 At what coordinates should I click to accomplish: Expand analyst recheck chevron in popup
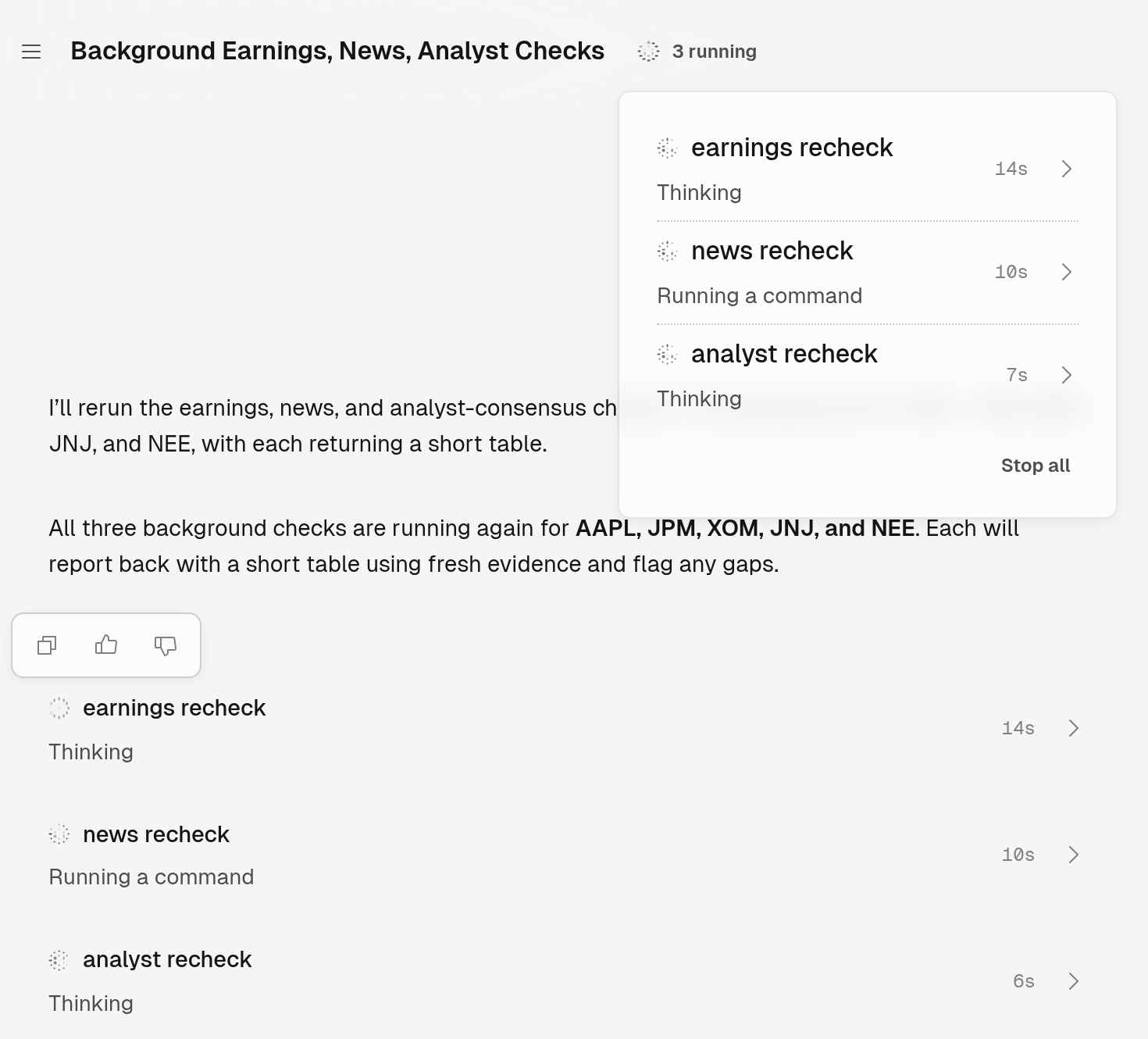coord(1067,375)
